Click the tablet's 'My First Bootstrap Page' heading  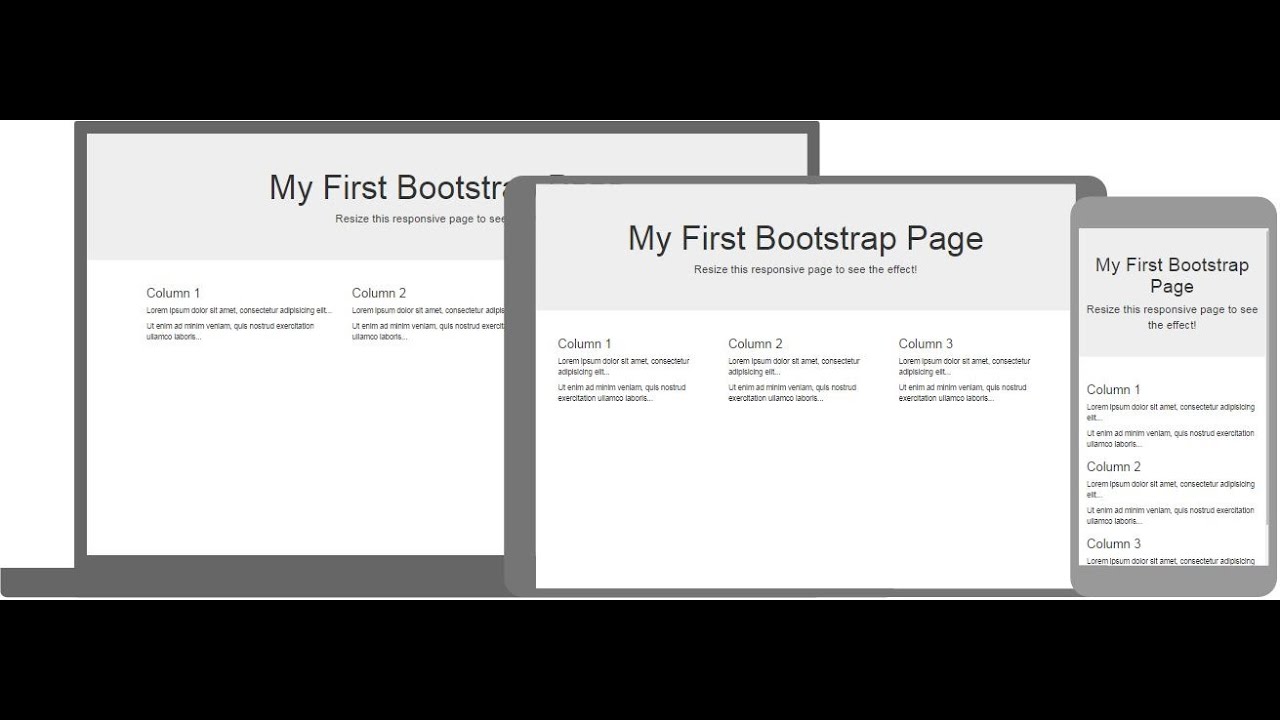point(806,238)
